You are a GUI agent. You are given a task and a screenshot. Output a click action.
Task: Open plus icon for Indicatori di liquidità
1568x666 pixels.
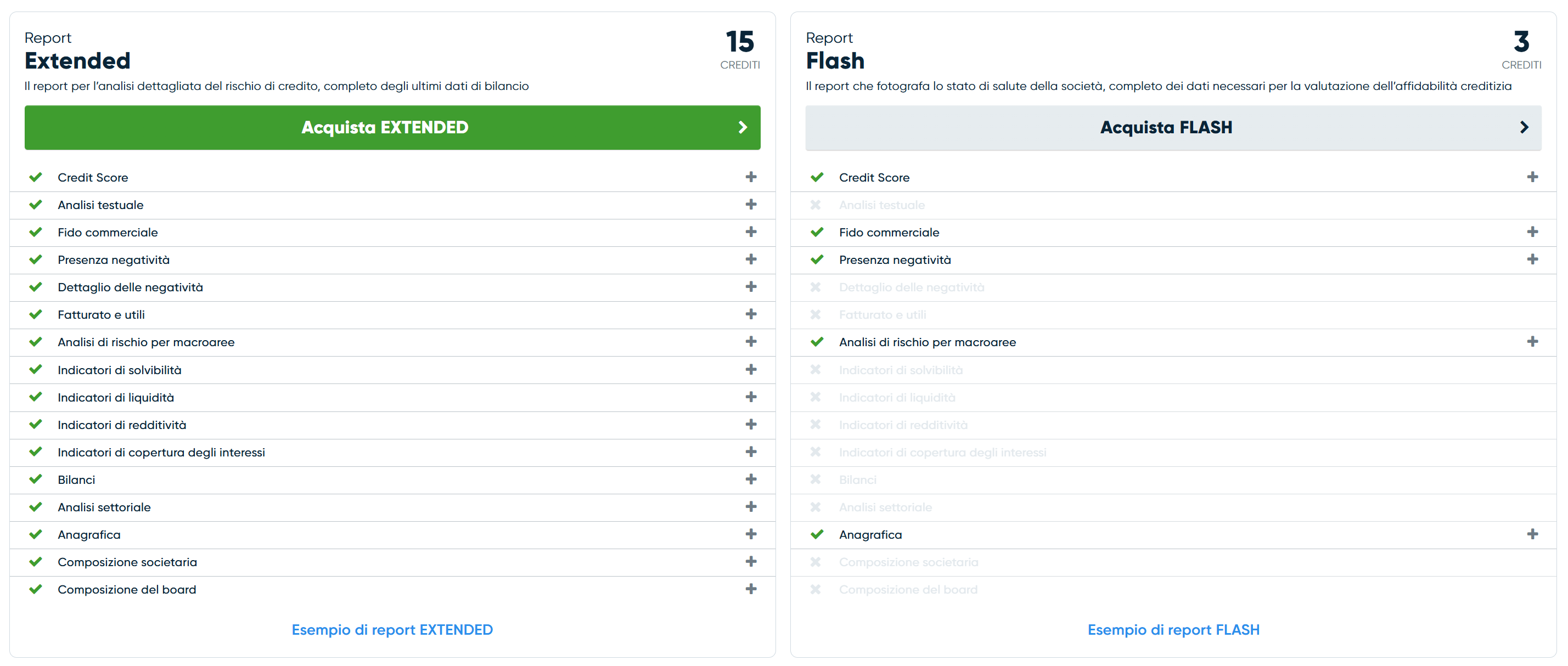(x=751, y=397)
